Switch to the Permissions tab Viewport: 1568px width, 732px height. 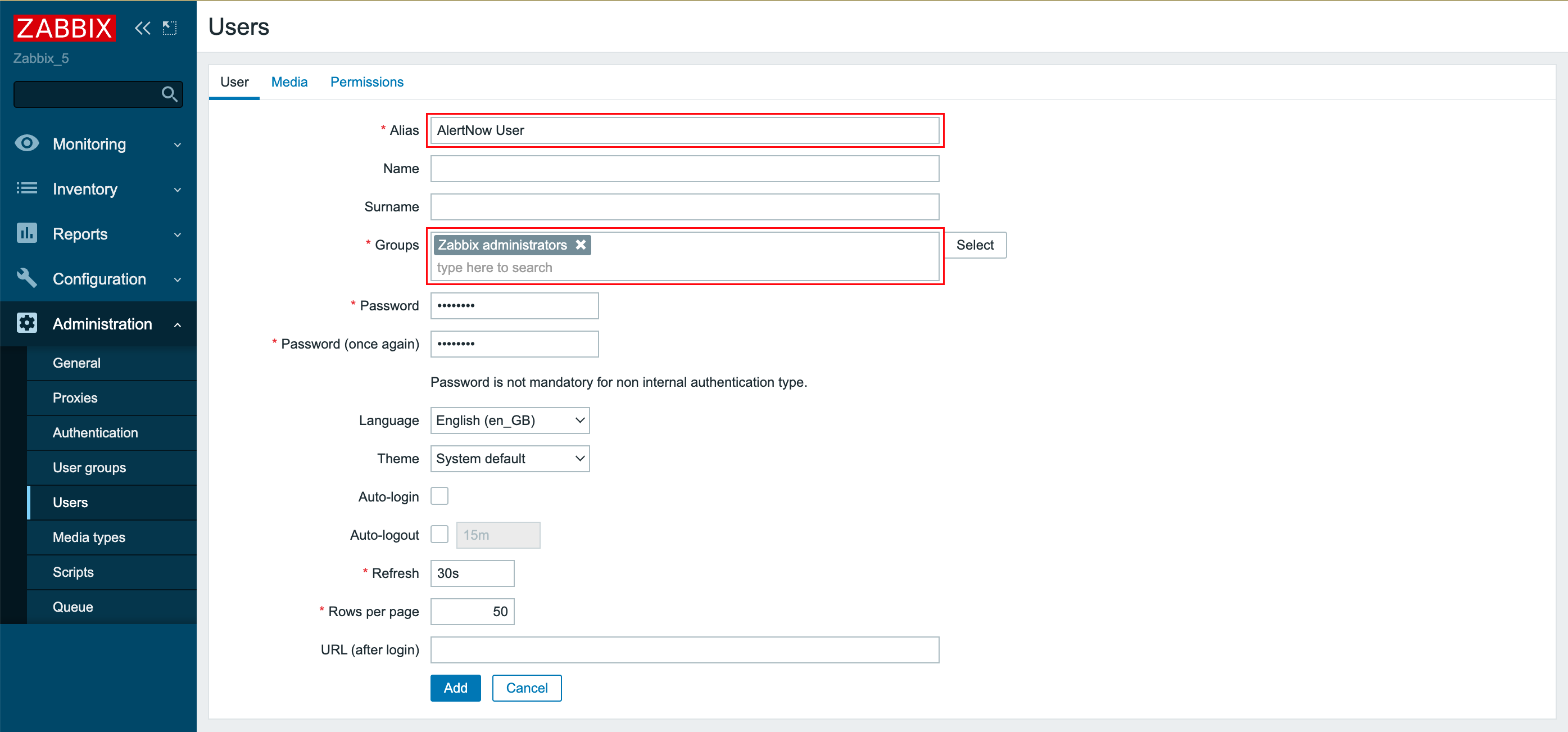pyautogui.click(x=366, y=82)
